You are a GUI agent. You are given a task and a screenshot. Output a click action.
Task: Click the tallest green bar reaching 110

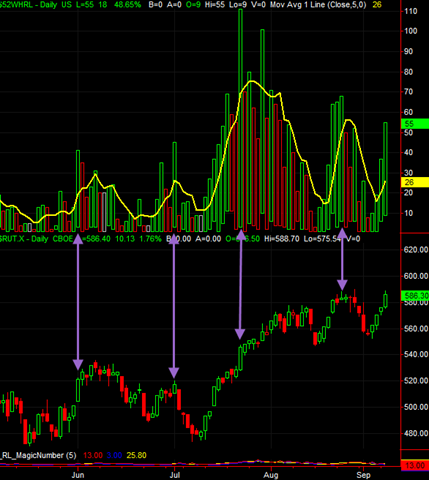240,119
